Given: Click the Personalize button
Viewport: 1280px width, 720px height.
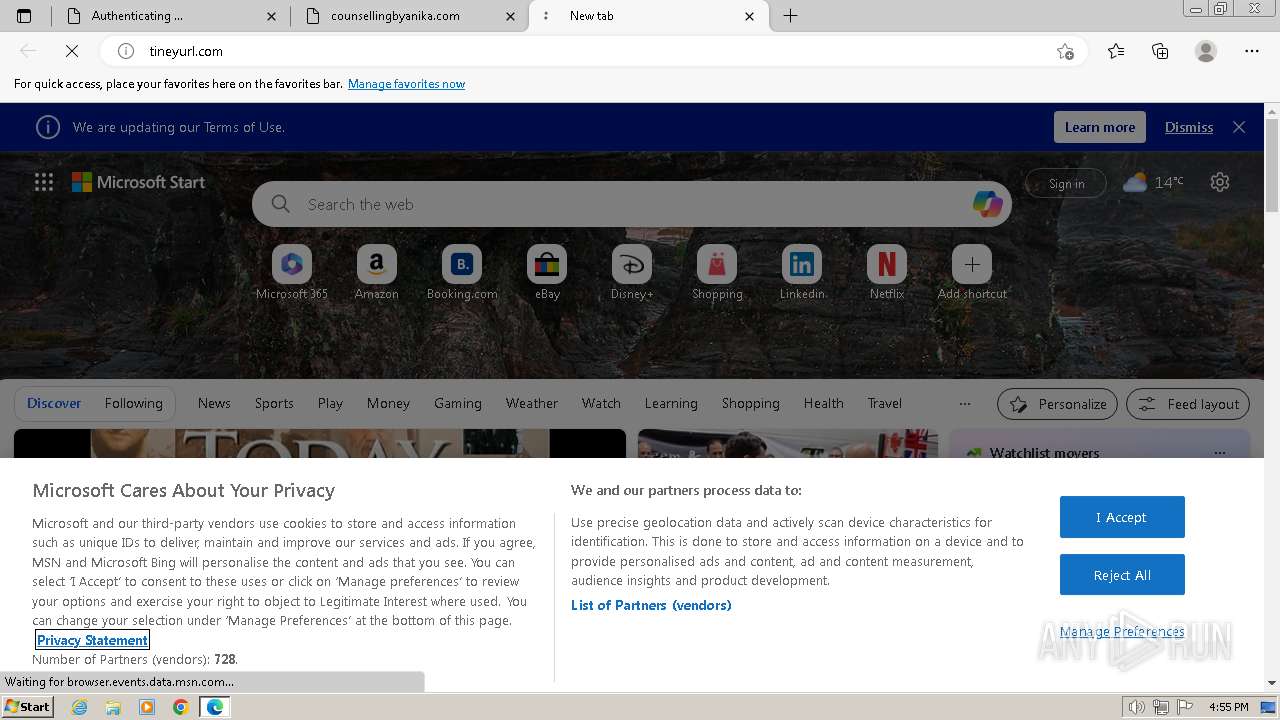Looking at the screenshot, I should (1057, 404).
